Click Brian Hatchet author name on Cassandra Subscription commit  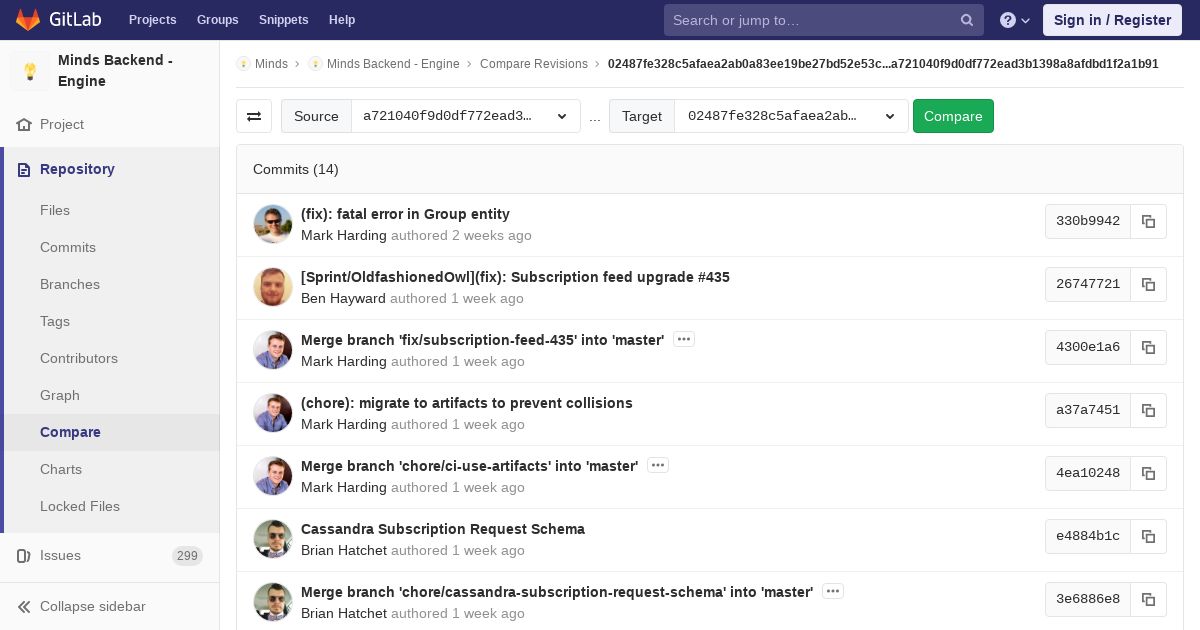click(x=344, y=550)
